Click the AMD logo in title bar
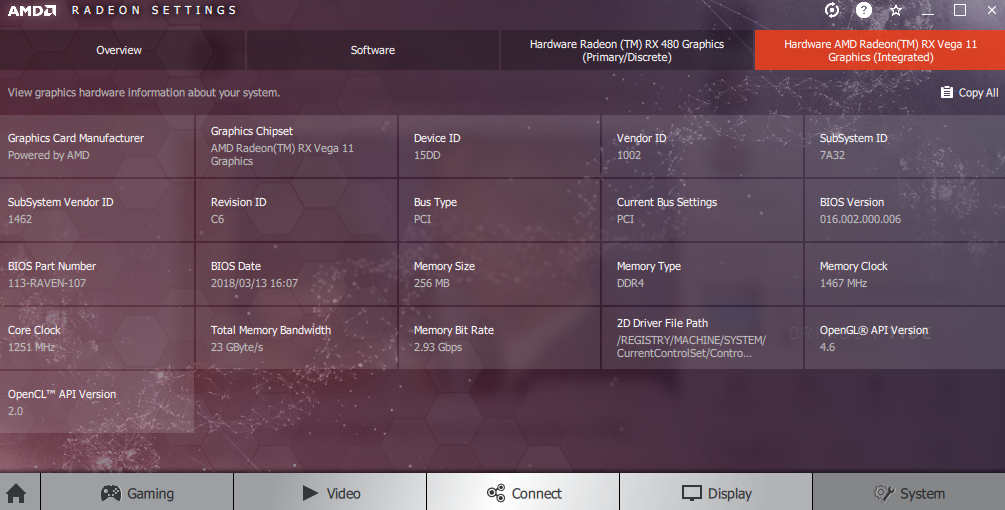 [32, 10]
